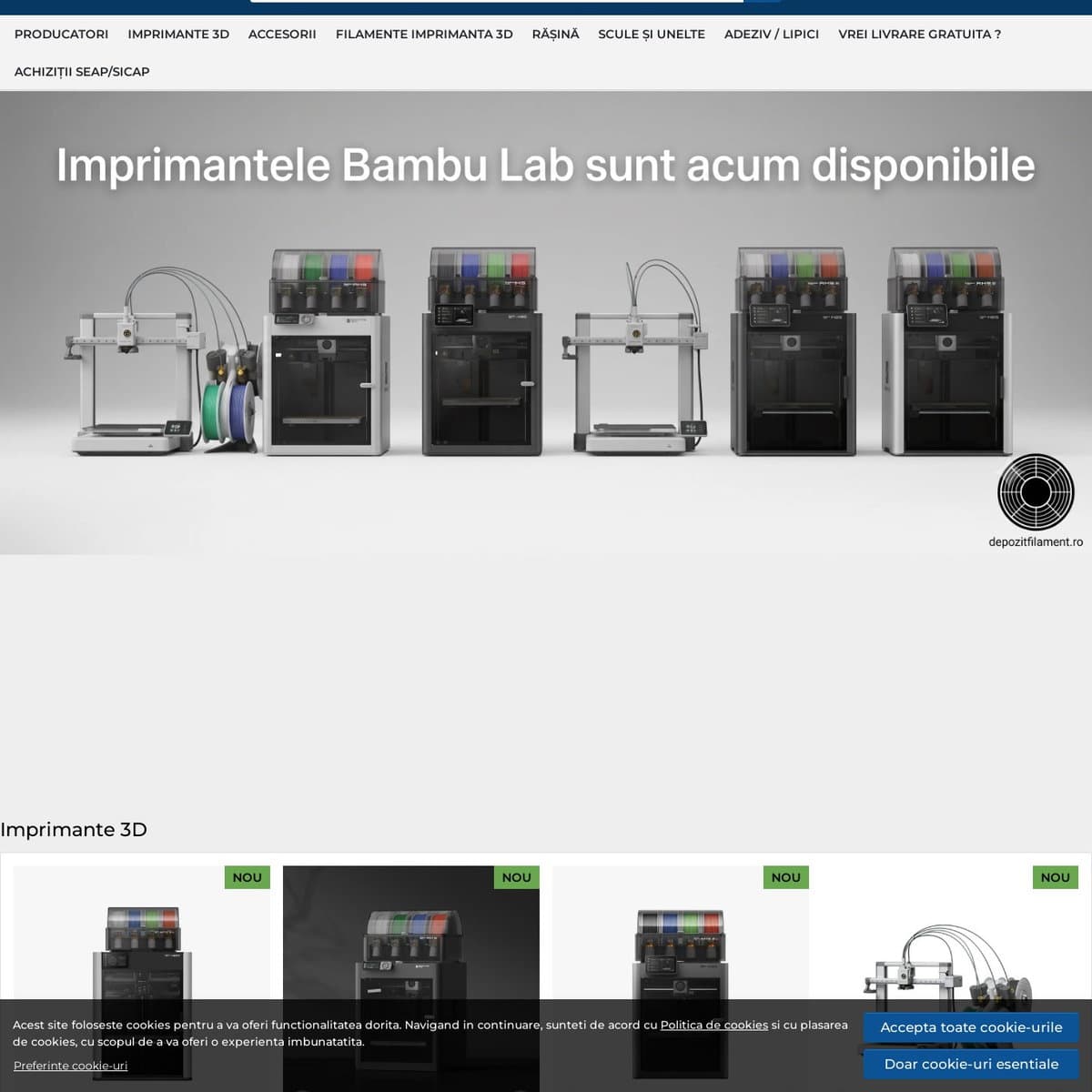
Task: Open the IMPRIMANTE 3D menu item
Action: pos(178,34)
